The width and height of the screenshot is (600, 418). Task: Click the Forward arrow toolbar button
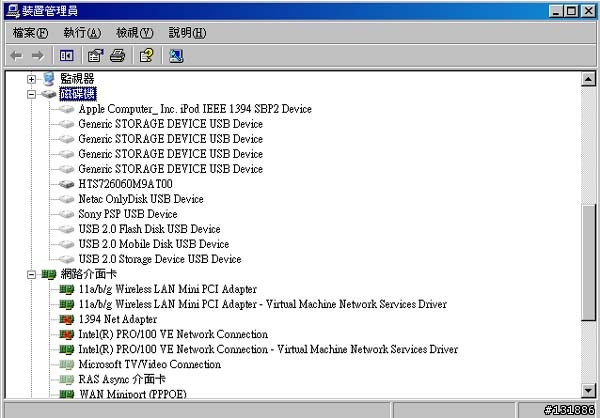pos(38,56)
